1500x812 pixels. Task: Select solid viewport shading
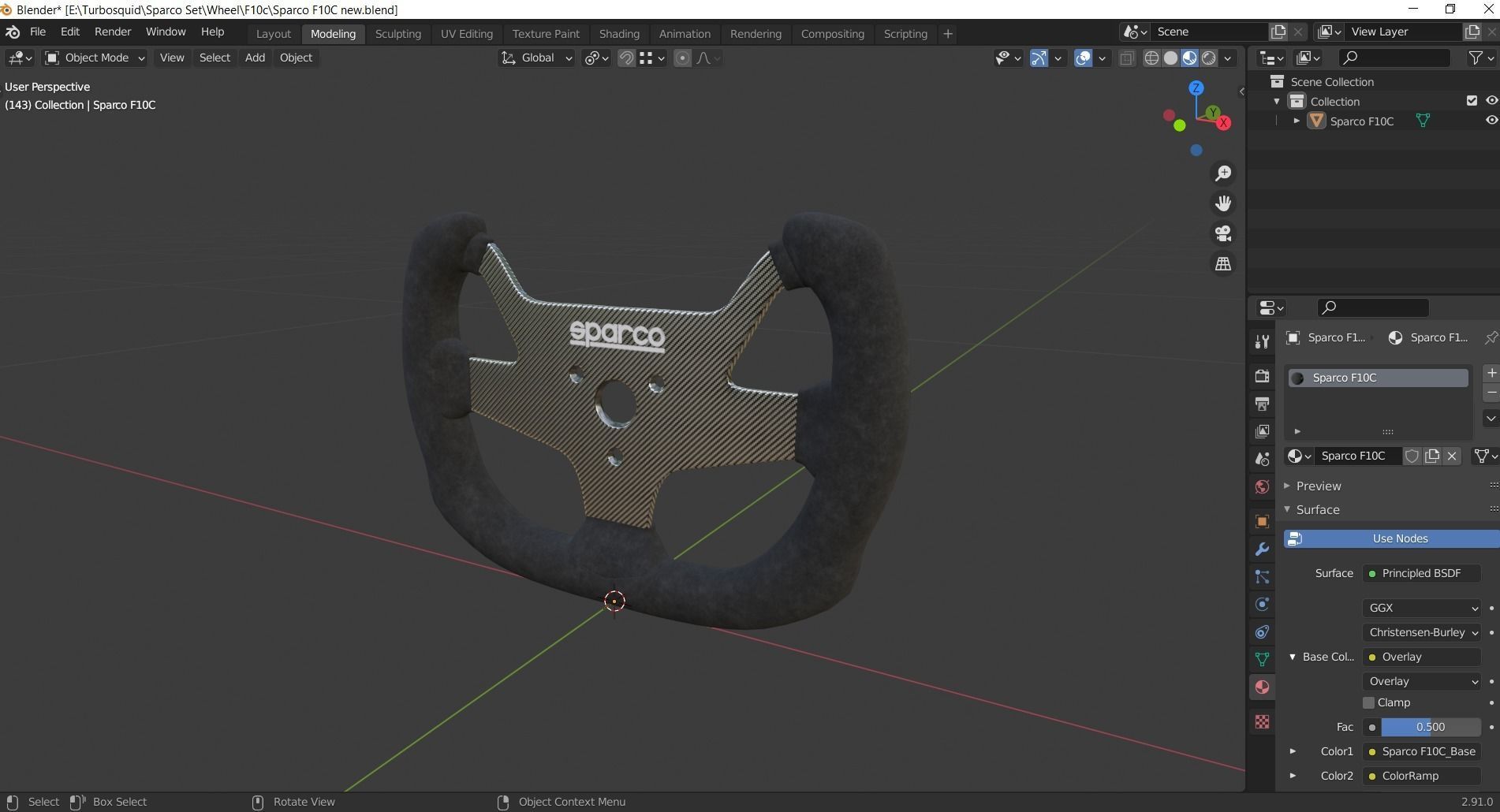[1170, 58]
